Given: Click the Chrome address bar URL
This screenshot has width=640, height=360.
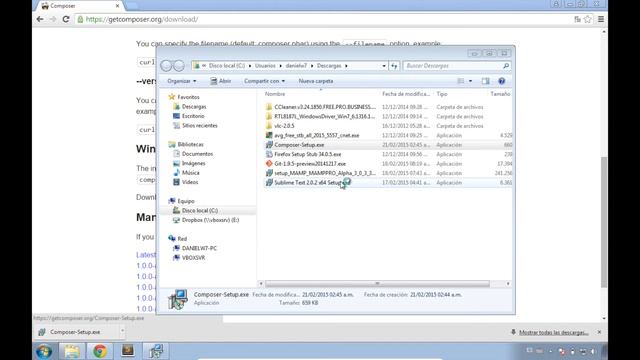Looking at the screenshot, I should [142, 19].
